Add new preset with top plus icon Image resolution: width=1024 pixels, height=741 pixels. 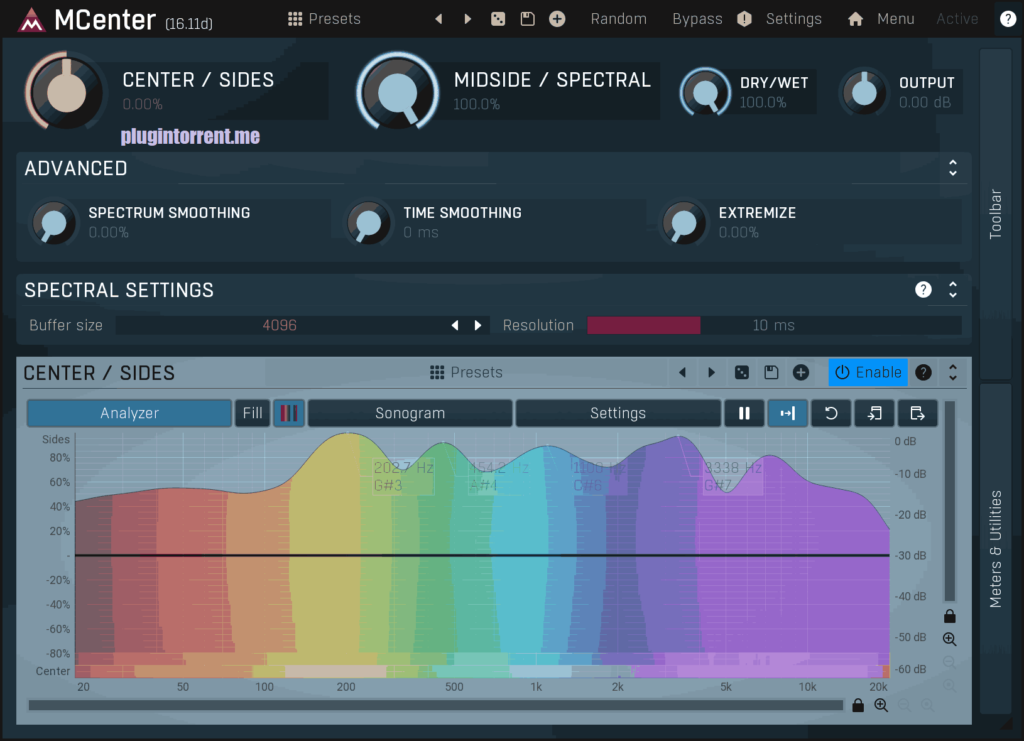(x=557, y=19)
